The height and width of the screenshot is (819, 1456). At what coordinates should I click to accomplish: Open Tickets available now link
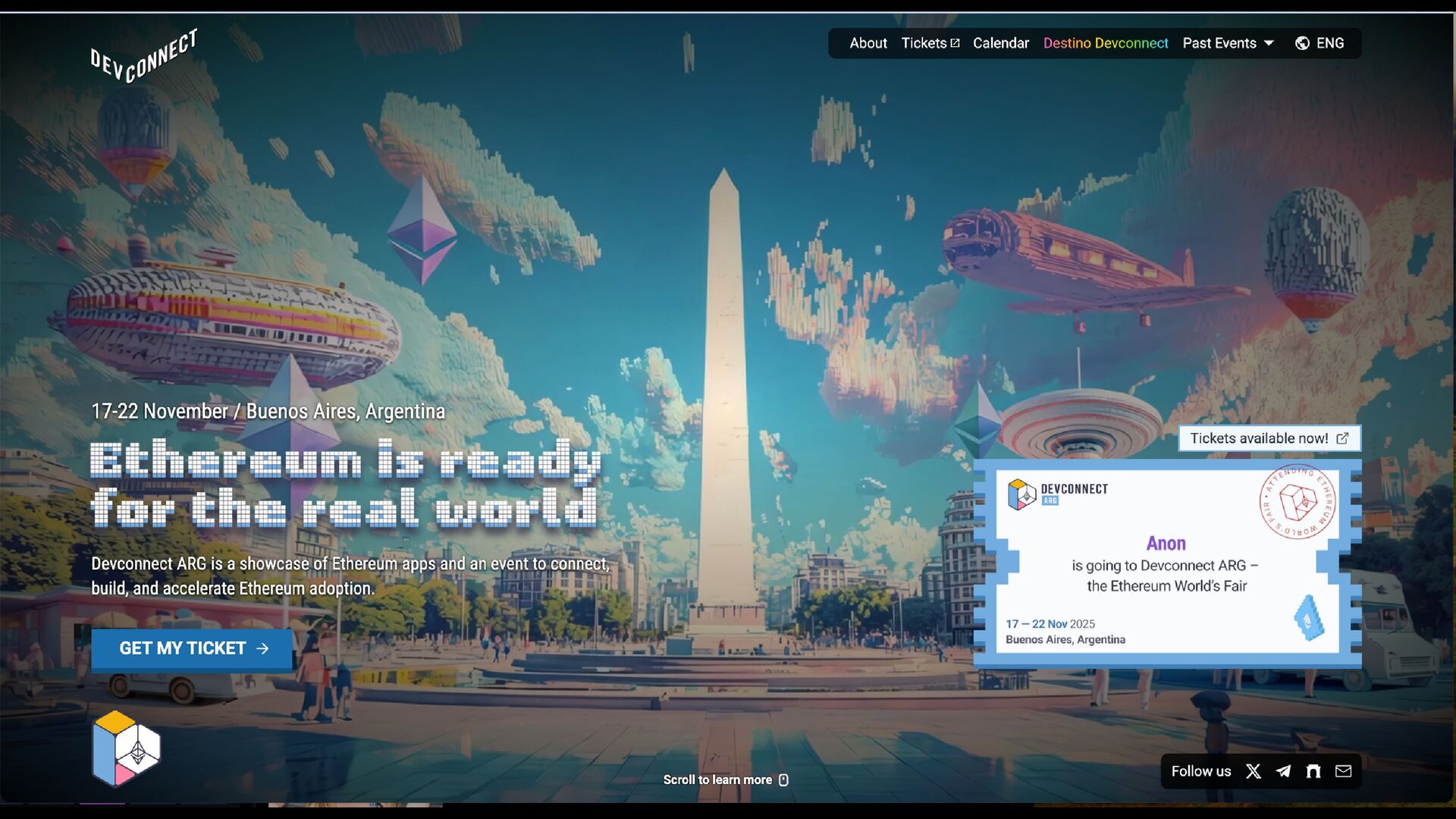point(1269,438)
